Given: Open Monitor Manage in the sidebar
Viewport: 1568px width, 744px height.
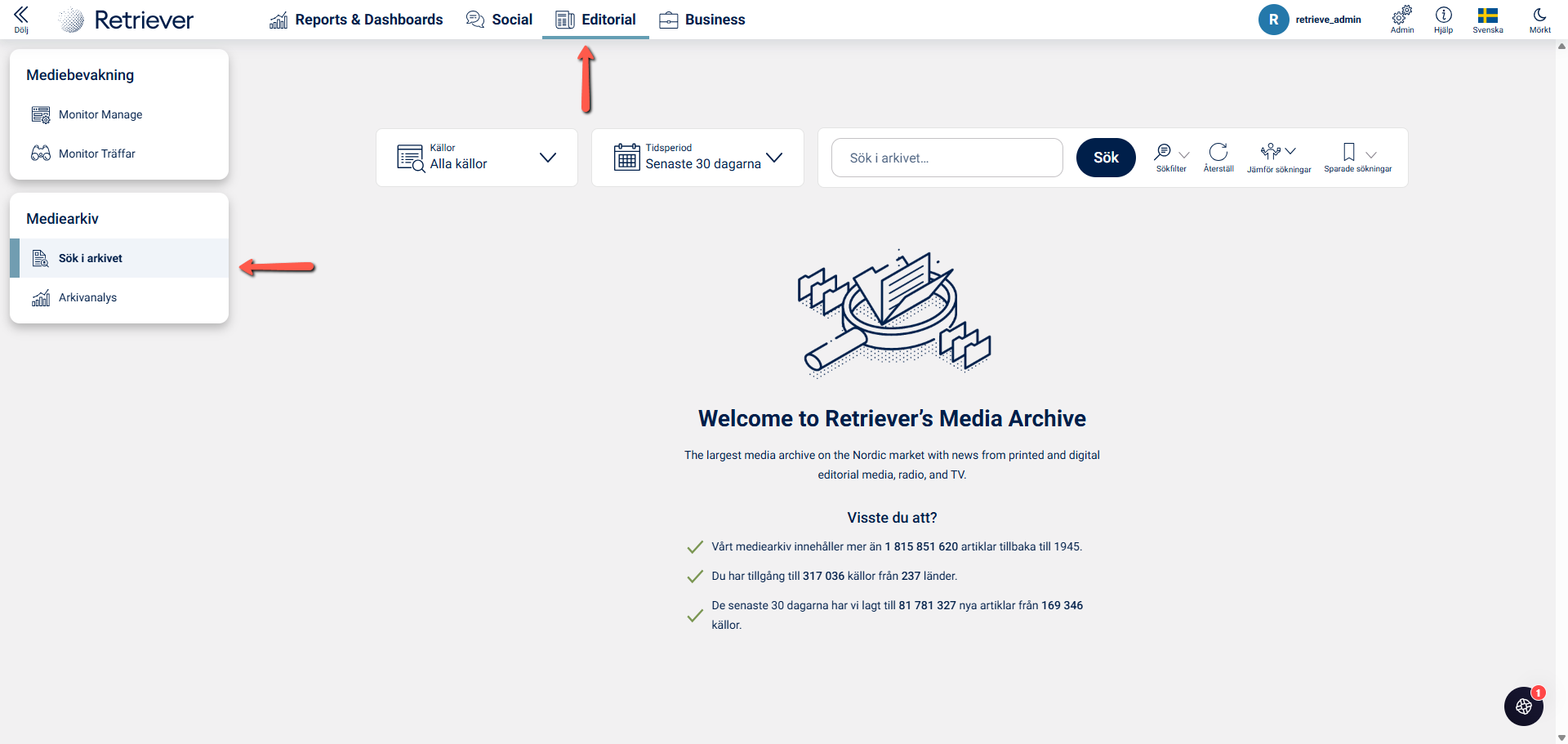Looking at the screenshot, I should [x=119, y=114].
